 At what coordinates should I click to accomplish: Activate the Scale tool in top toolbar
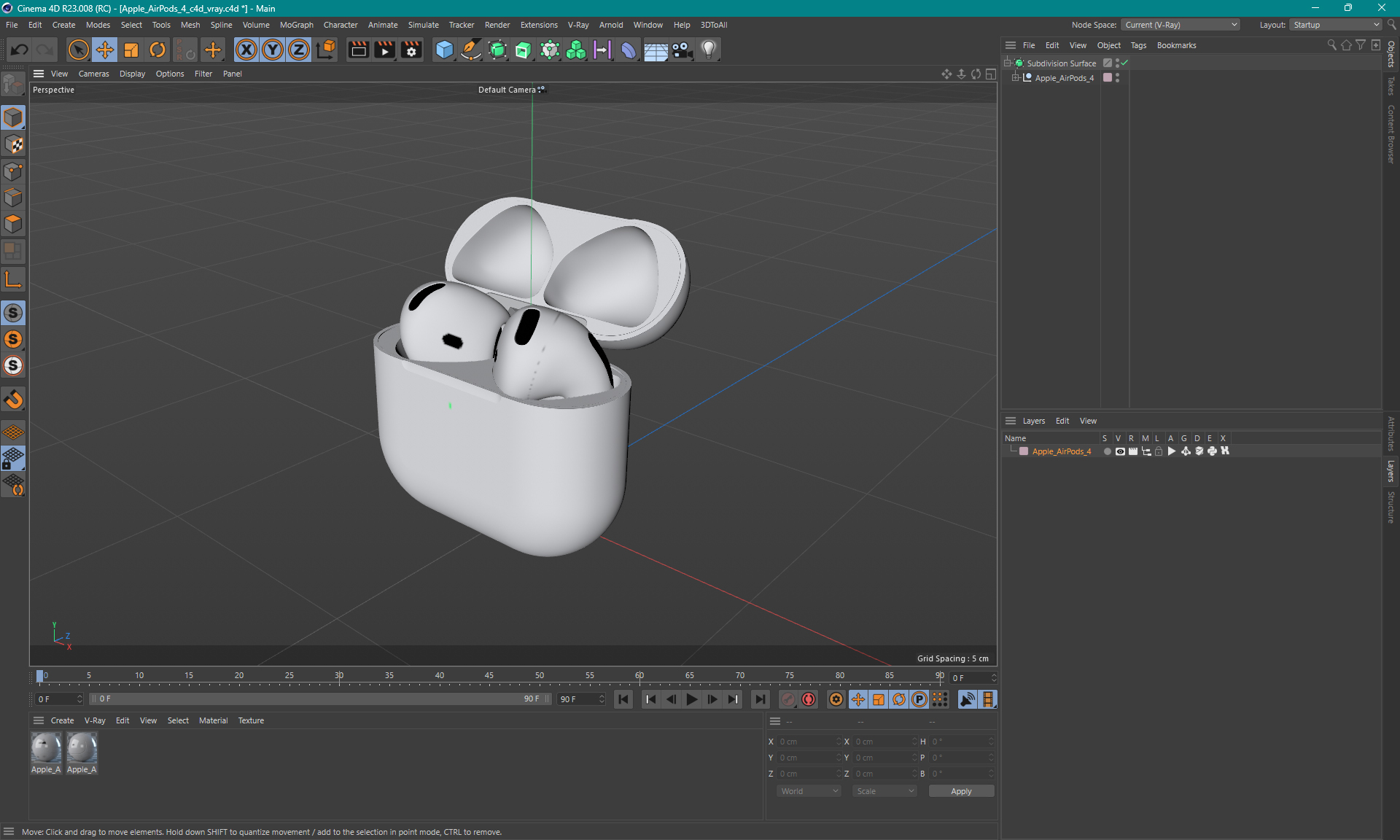pyautogui.click(x=131, y=50)
